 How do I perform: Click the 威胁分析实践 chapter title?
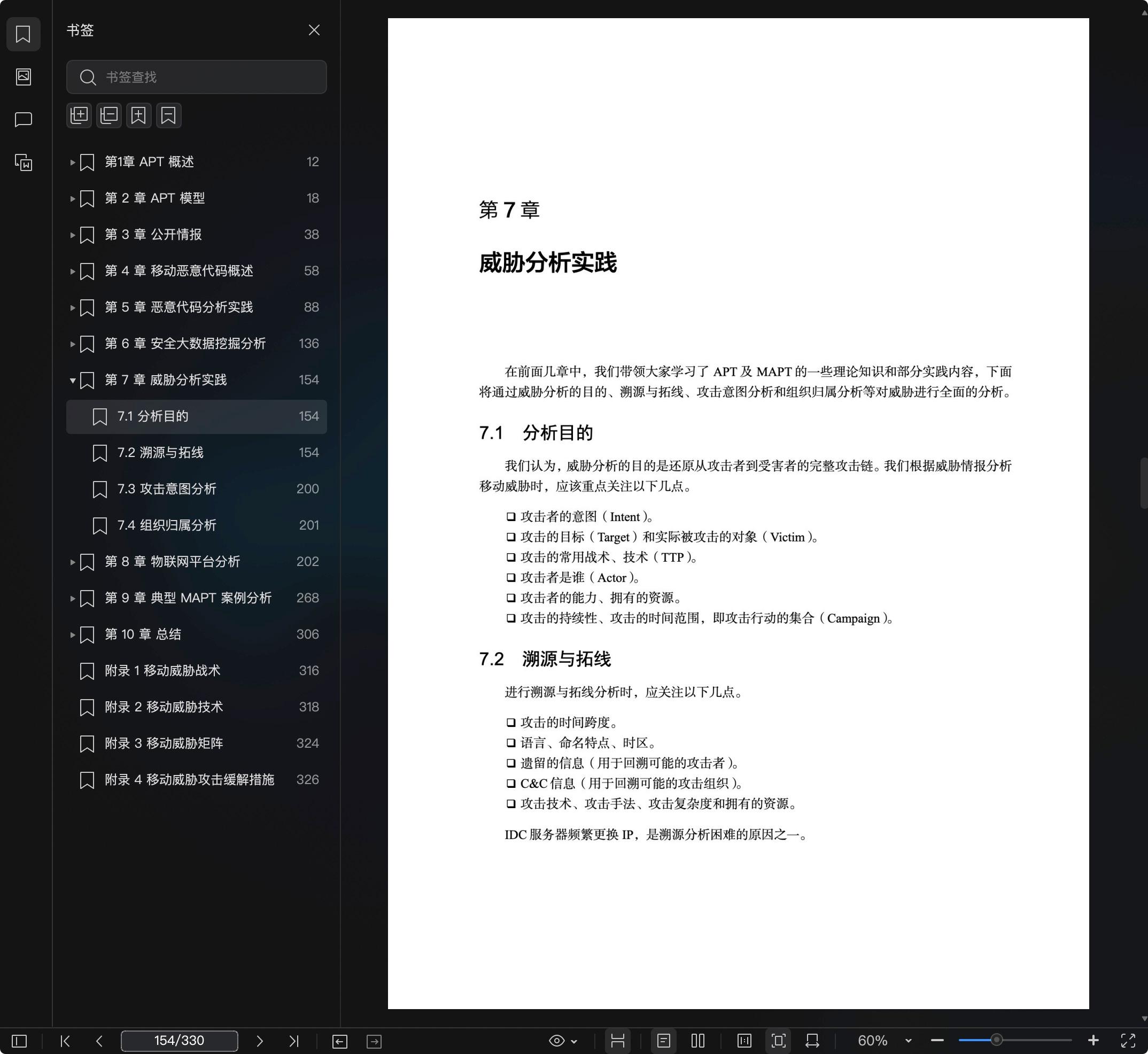pyautogui.click(x=547, y=263)
